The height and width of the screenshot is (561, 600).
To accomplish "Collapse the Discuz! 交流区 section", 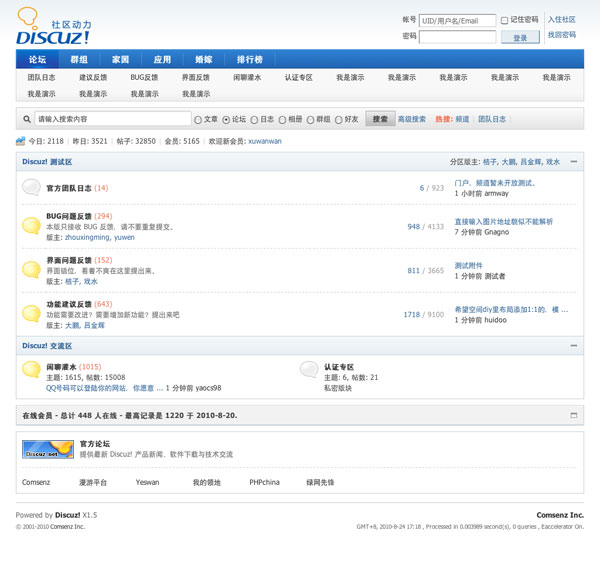I will pyautogui.click(x=573, y=346).
